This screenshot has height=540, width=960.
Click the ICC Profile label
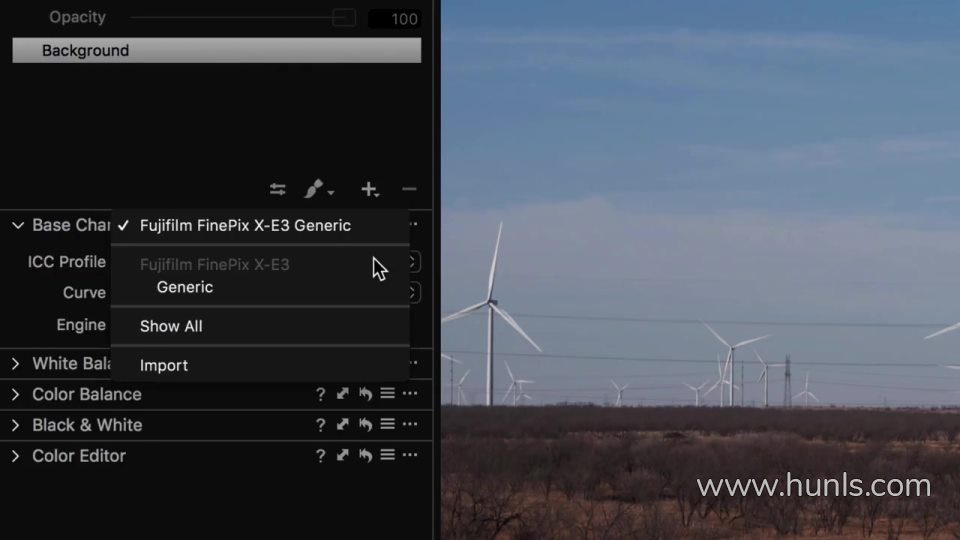(x=67, y=262)
